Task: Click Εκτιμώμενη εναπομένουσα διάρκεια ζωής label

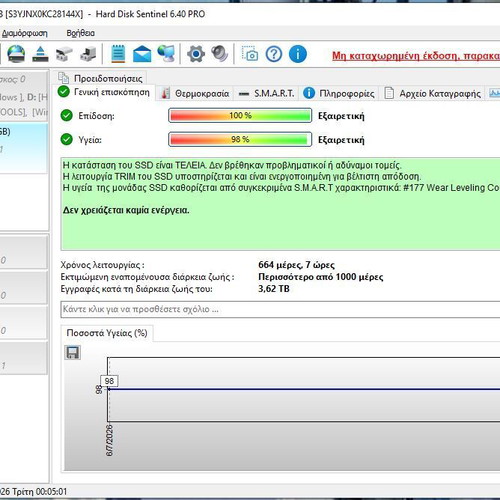Action: coord(147,277)
